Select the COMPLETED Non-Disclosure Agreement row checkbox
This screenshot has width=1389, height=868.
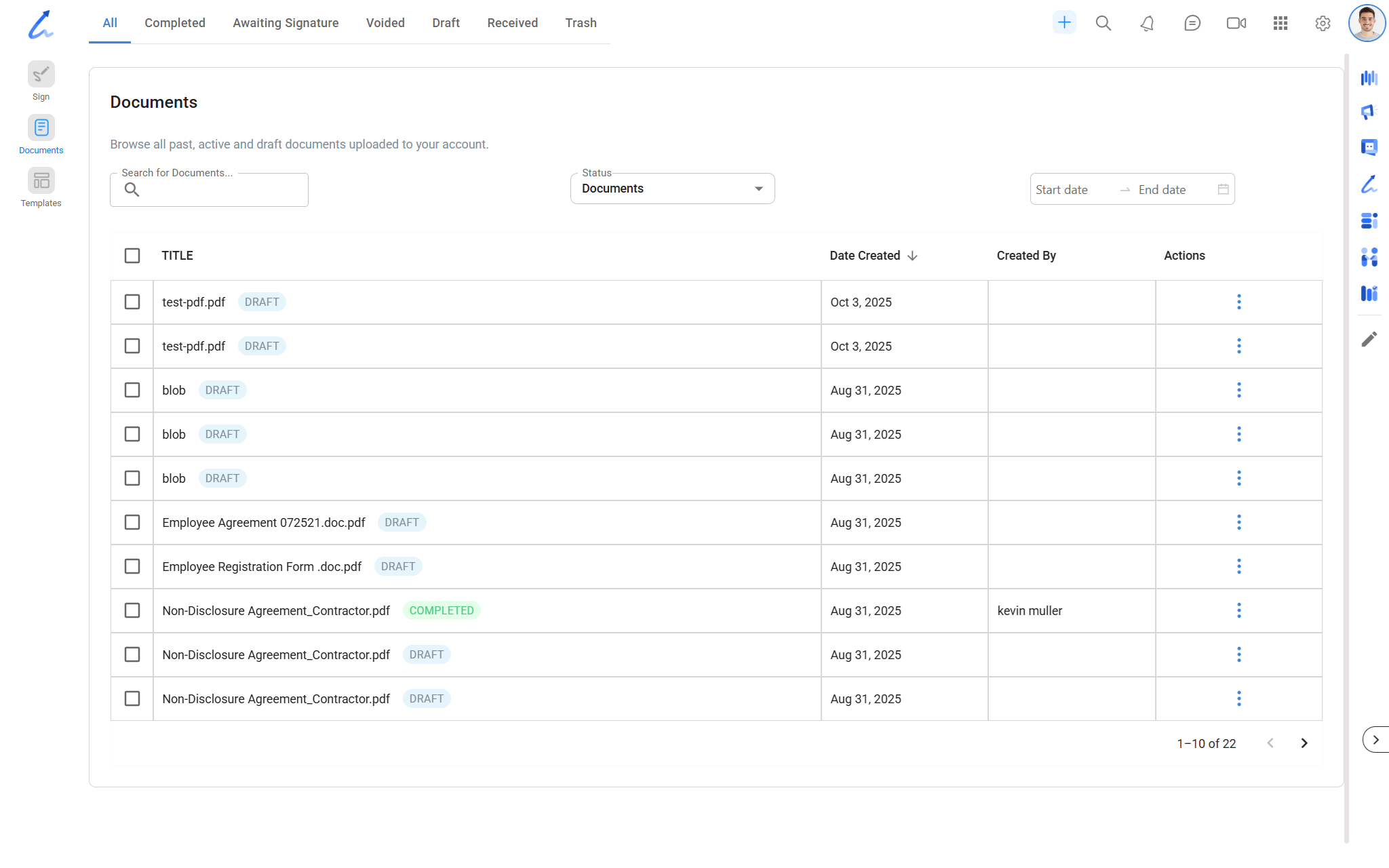click(x=132, y=610)
